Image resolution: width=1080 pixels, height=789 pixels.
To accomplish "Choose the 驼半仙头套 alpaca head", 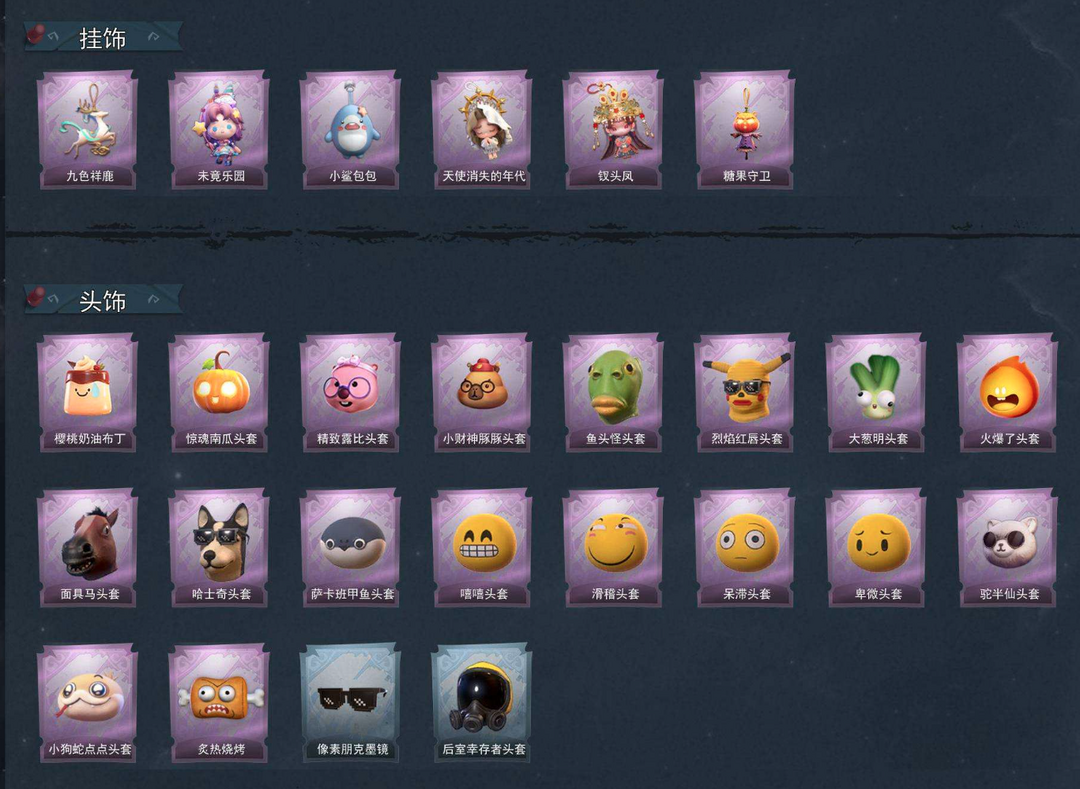I will [1009, 548].
